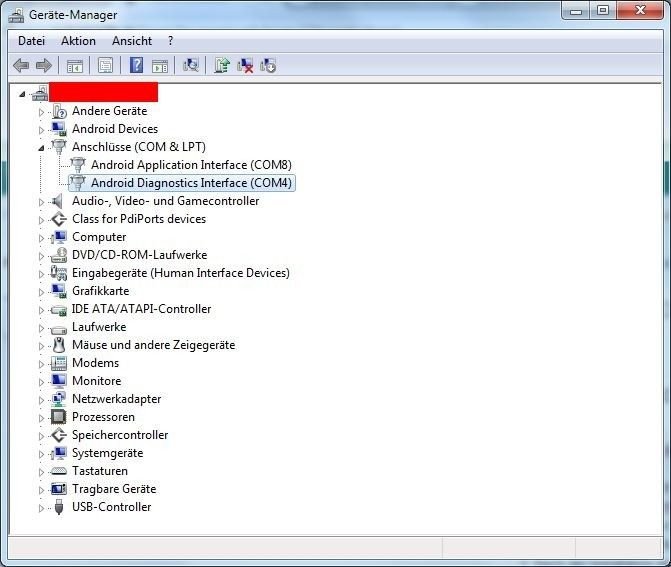Uninstall device toolbar icon with red X
This screenshot has height=567, width=671.
pyautogui.click(x=245, y=65)
